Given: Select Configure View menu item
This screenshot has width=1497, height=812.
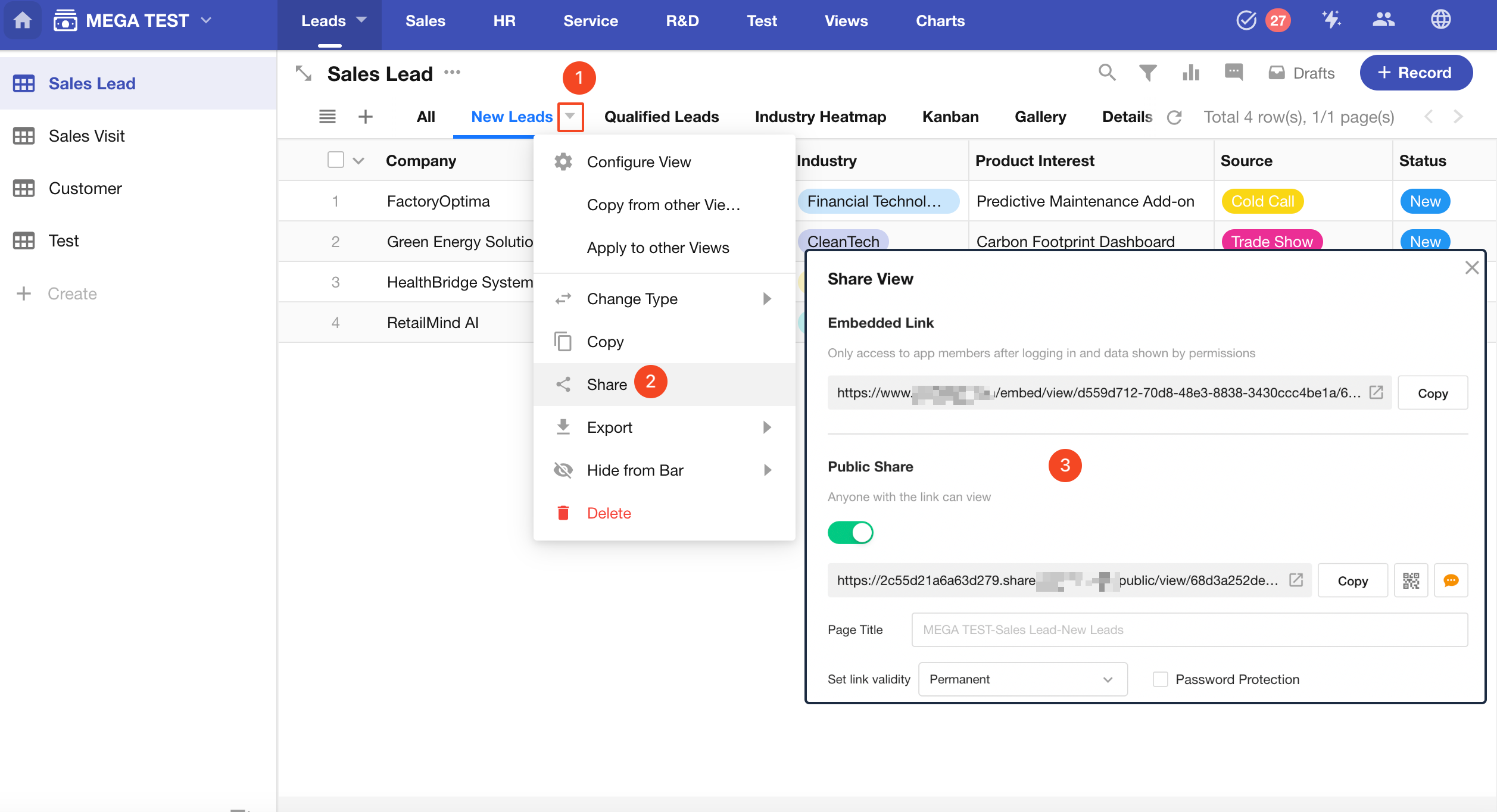Looking at the screenshot, I should point(638,162).
